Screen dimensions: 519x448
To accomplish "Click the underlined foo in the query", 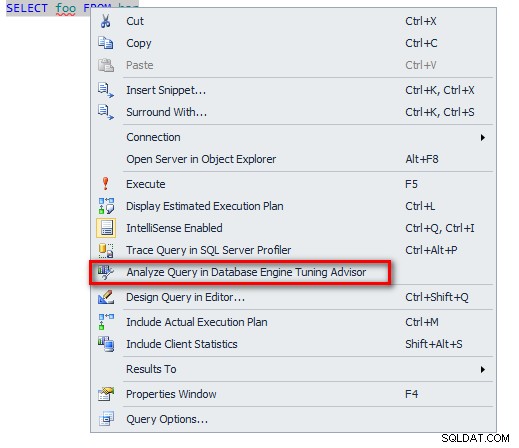I will pyautogui.click(x=66, y=8).
